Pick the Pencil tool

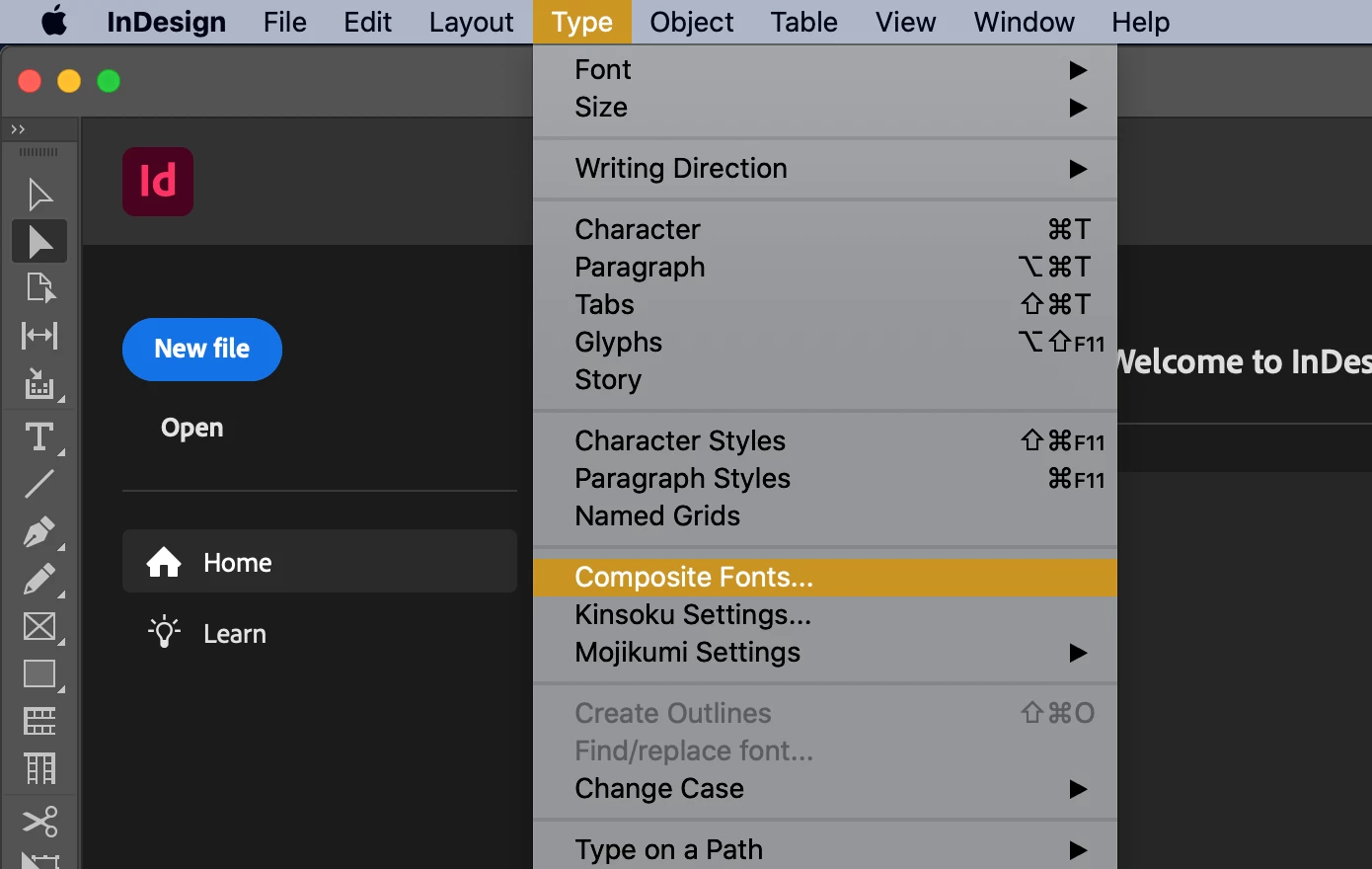39,579
